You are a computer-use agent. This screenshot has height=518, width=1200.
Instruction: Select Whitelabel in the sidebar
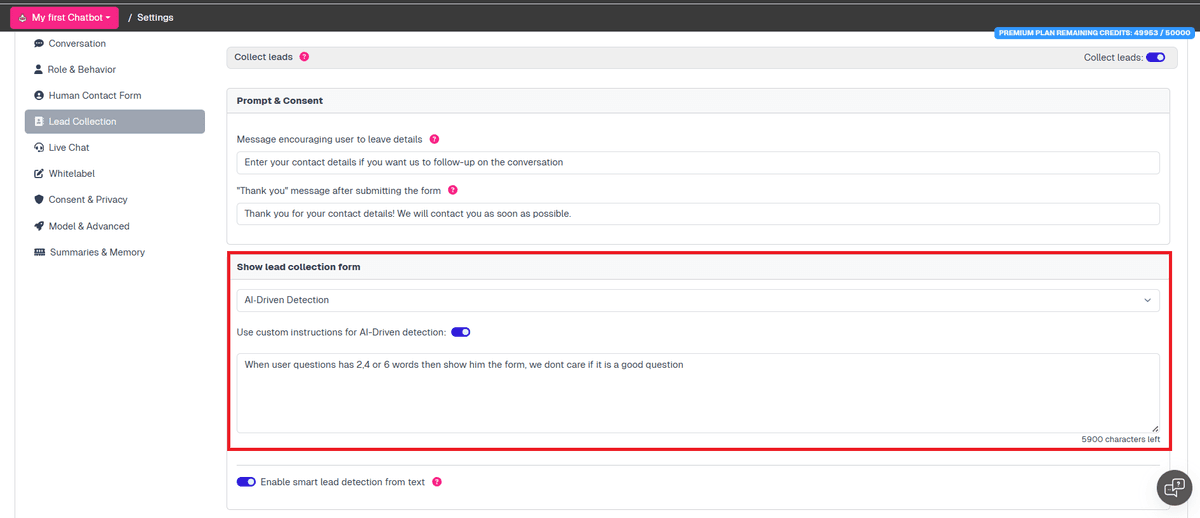70,174
